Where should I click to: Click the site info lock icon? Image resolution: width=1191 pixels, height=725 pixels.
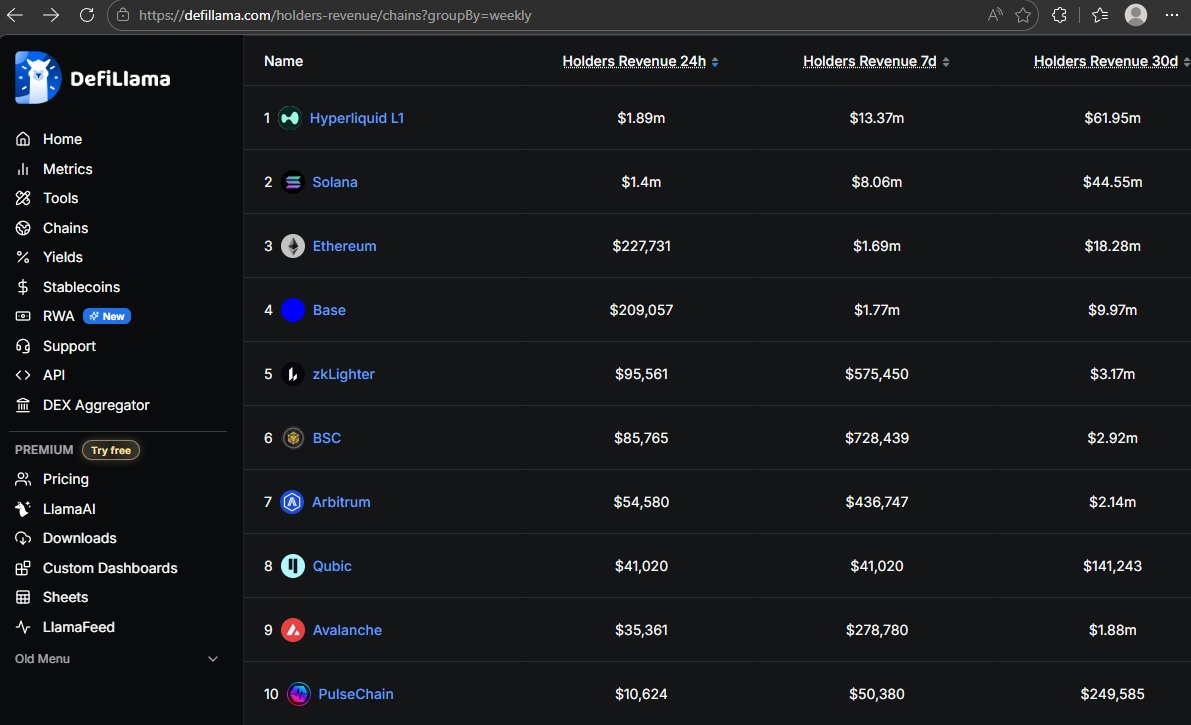[123, 15]
